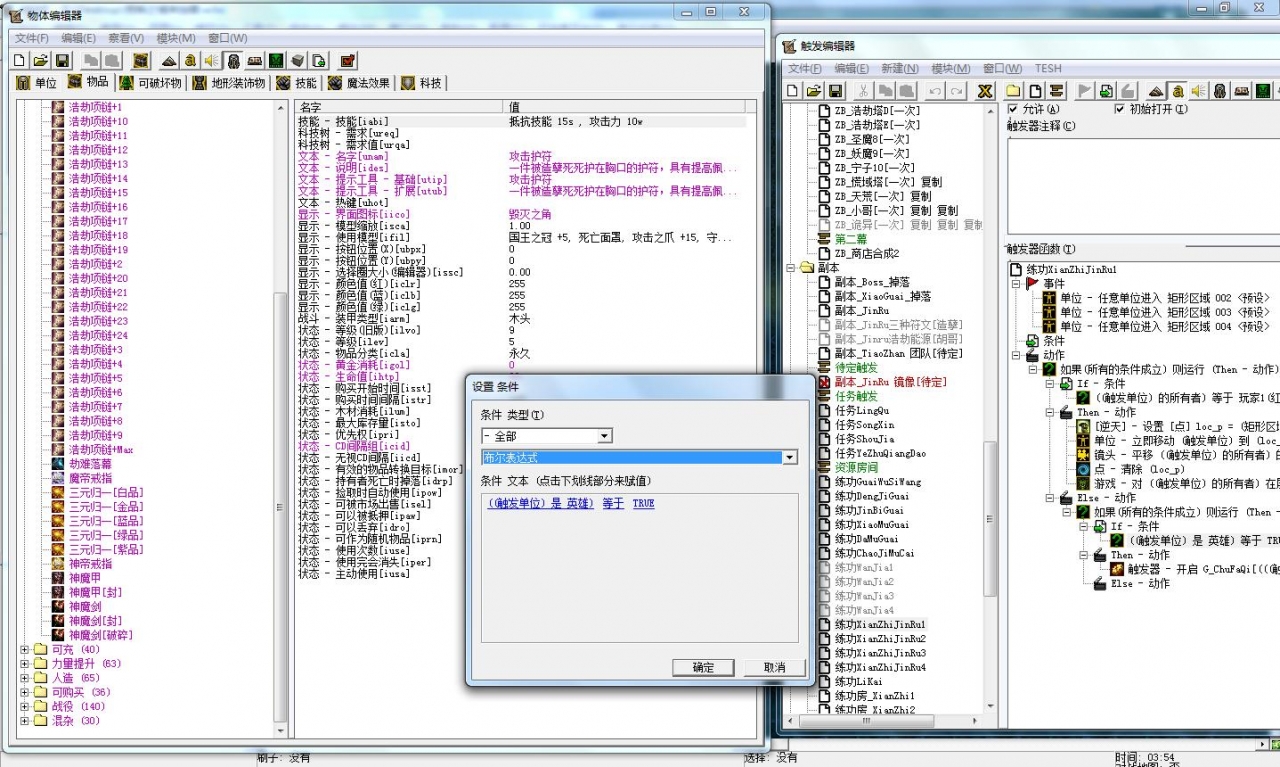Add new trigger comment icon
Screen dimensions: 1280x767
(x=1057, y=90)
